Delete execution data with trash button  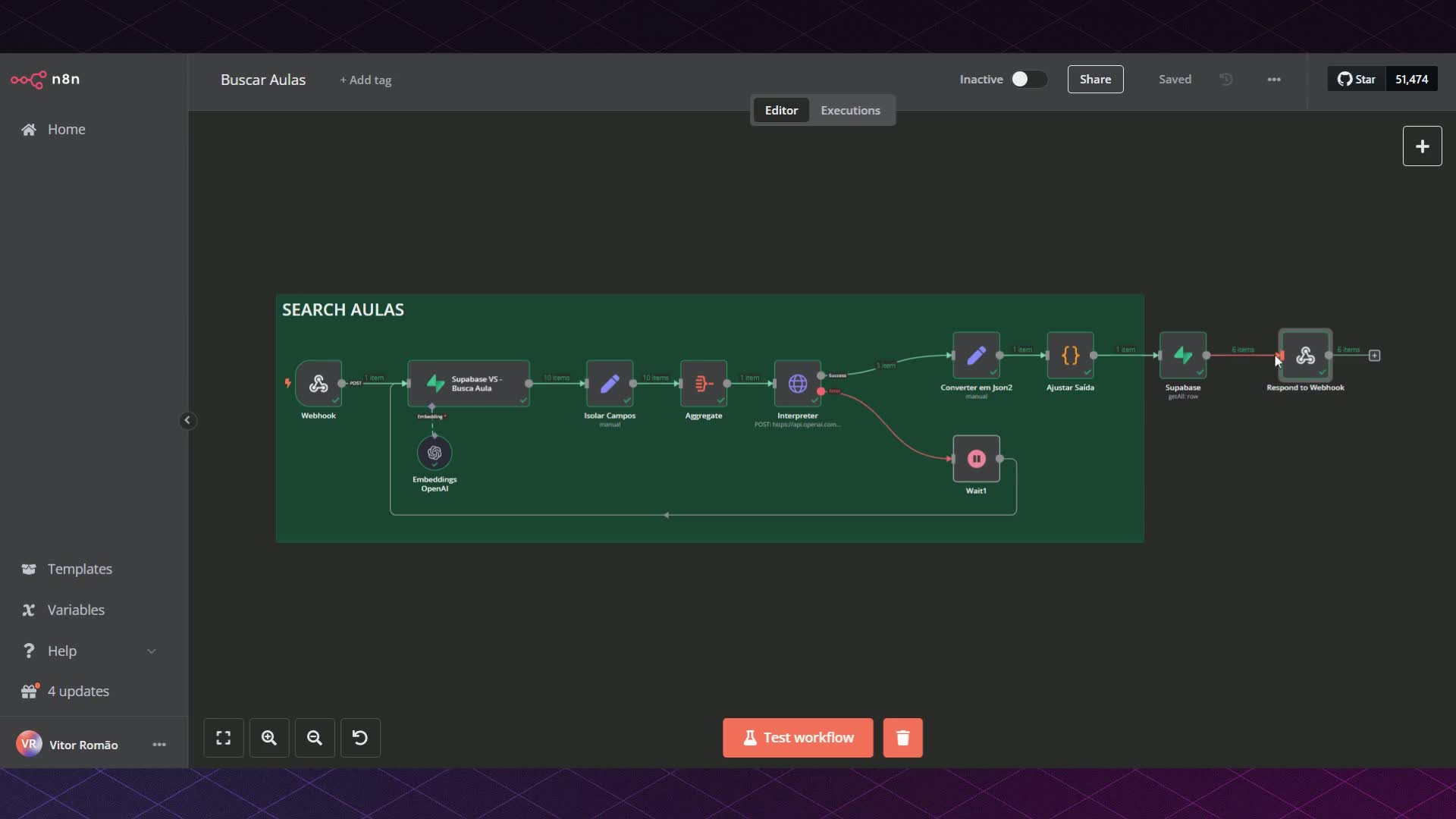902,738
